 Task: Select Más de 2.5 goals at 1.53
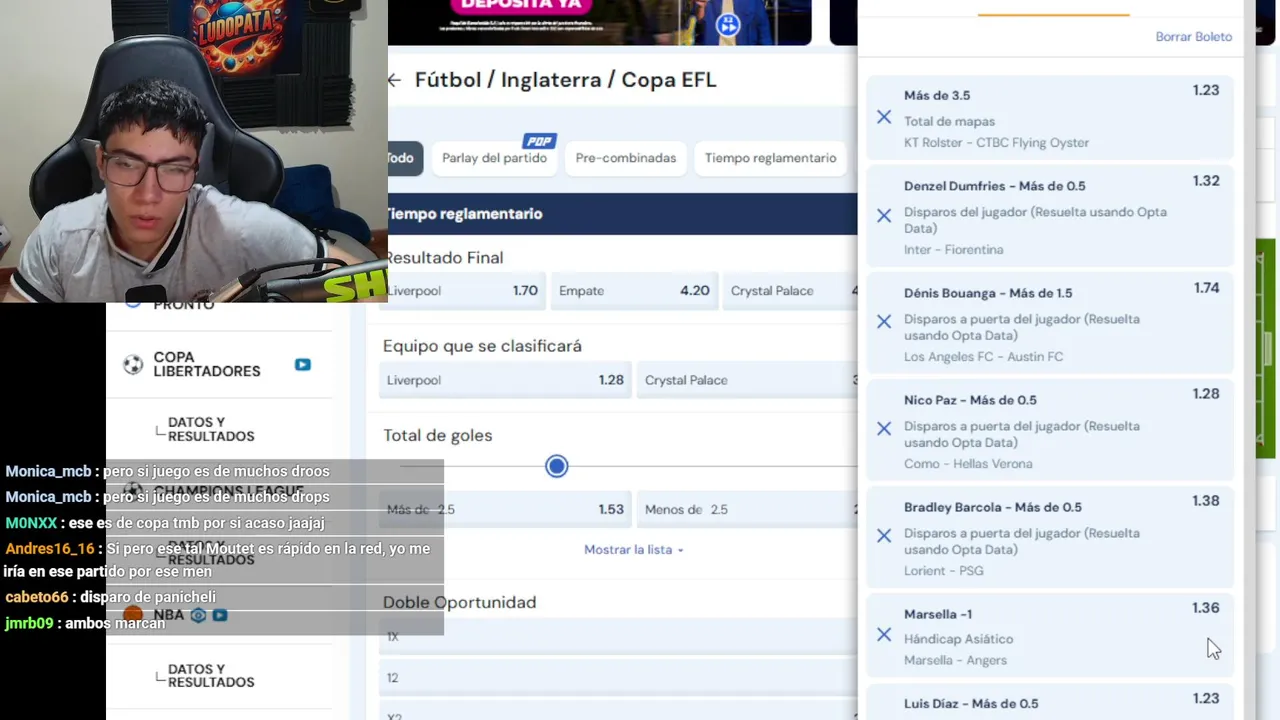pos(505,510)
